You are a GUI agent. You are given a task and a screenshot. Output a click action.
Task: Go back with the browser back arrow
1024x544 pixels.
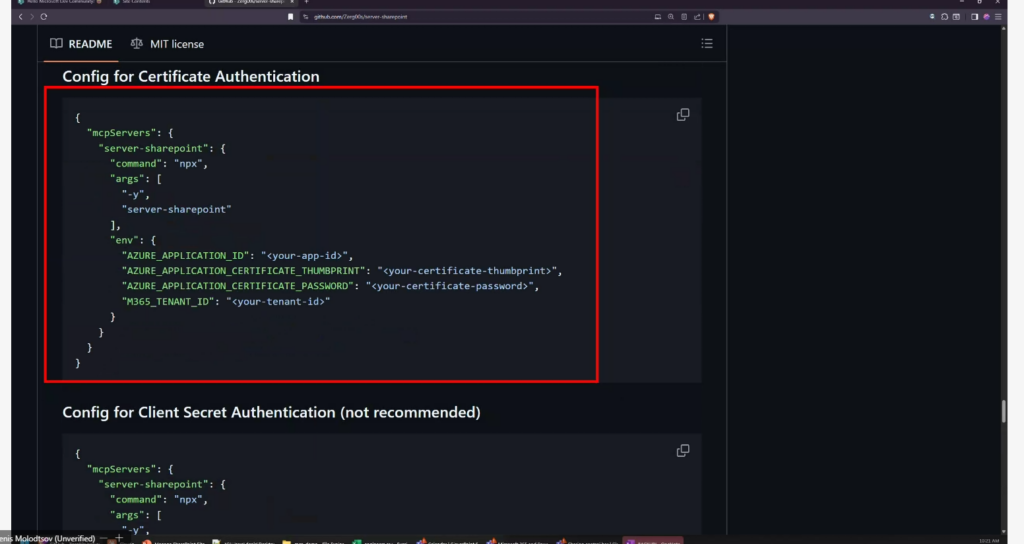(20, 17)
